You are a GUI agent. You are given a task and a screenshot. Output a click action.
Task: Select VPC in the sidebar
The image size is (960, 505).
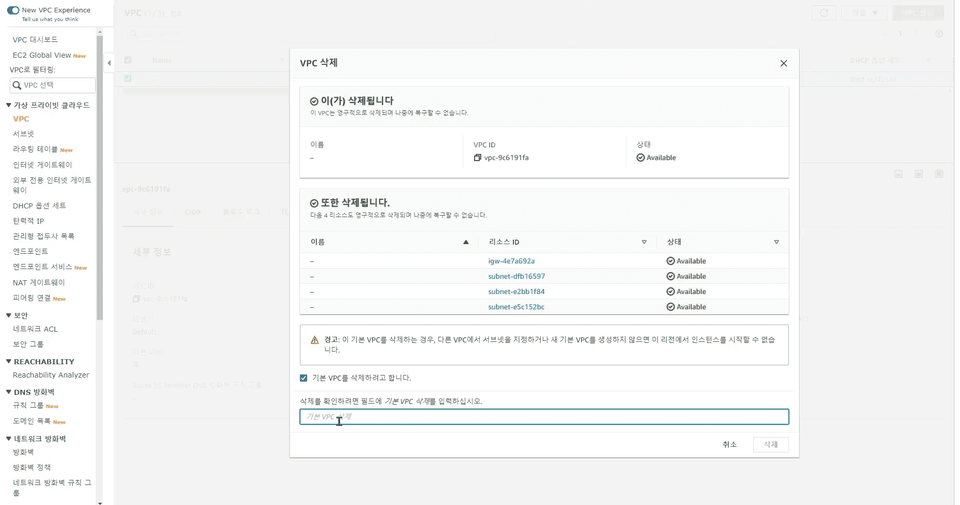tap(21, 119)
